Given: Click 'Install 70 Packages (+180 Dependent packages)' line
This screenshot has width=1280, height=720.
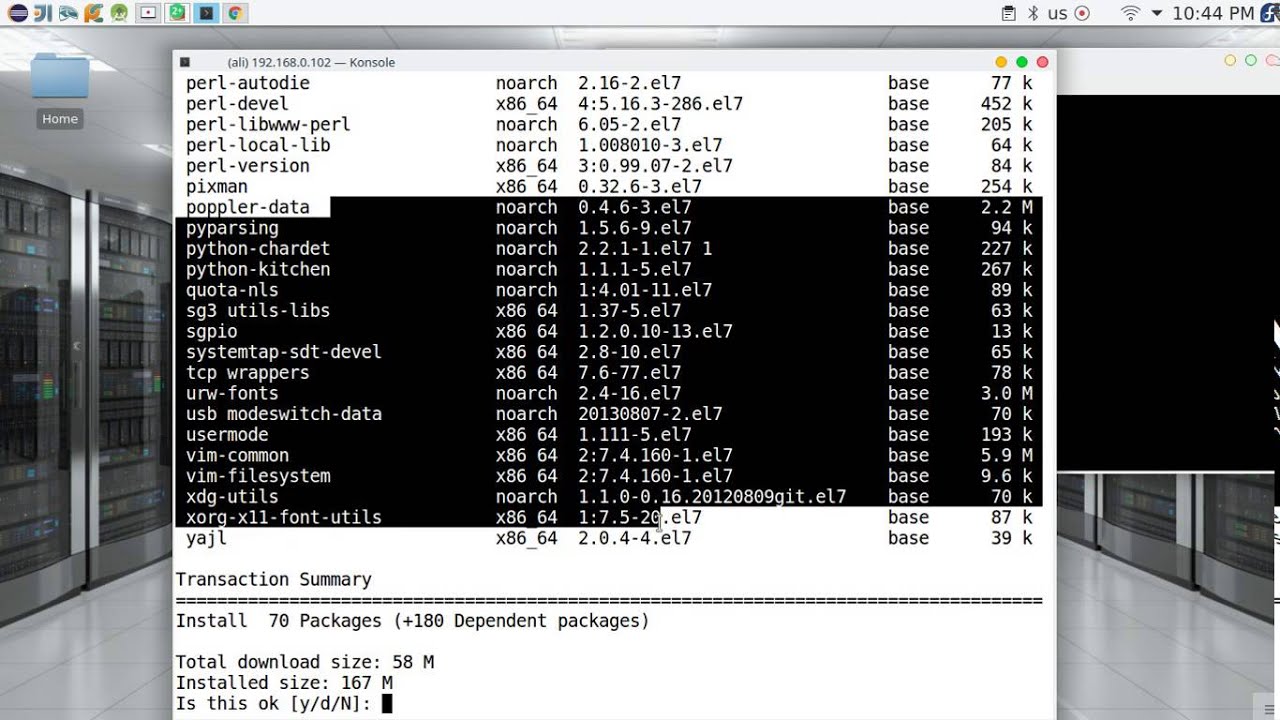Looking at the screenshot, I should point(412,621).
